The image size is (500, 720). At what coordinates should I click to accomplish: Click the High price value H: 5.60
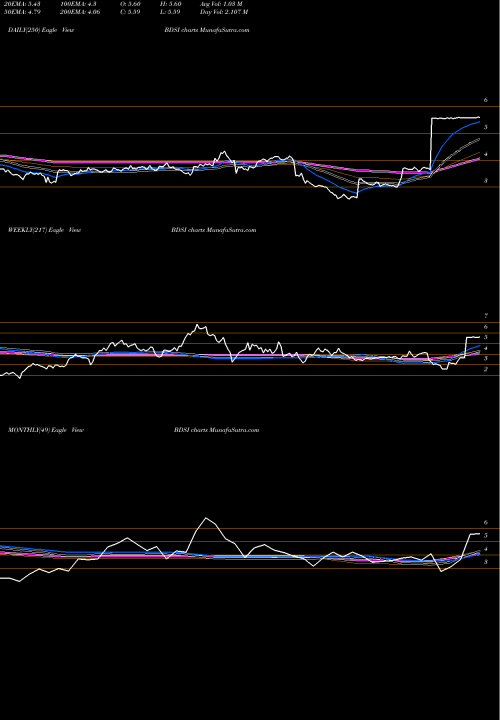tap(172, 4)
